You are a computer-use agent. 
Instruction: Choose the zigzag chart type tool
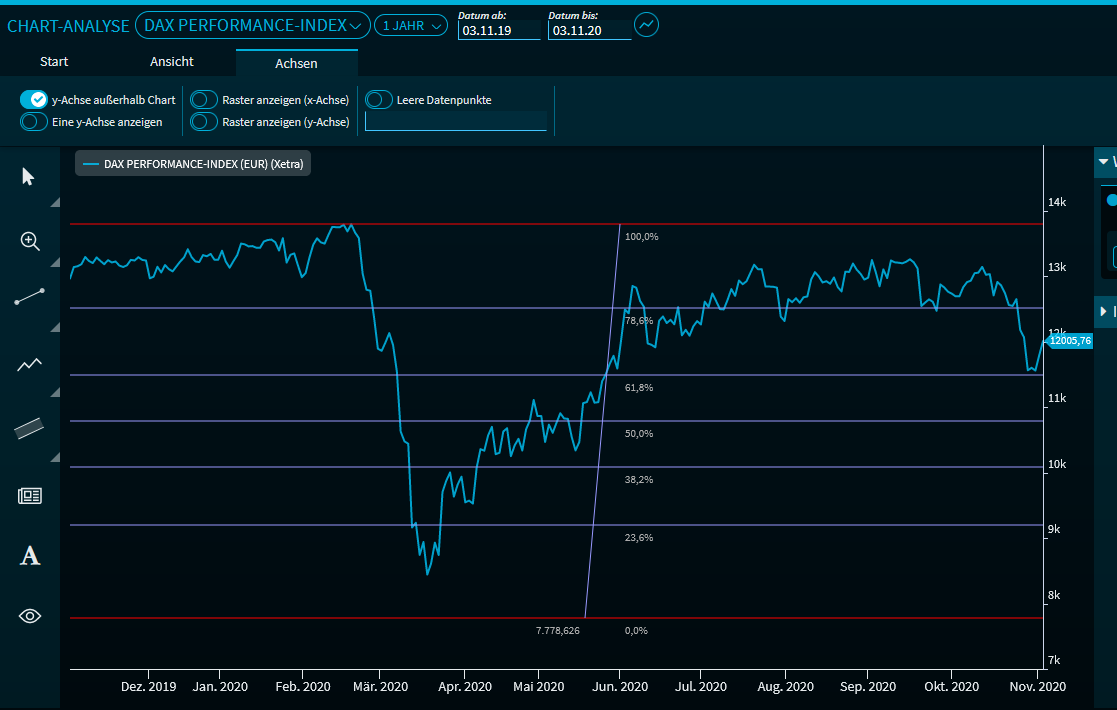pyautogui.click(x=30, y=365)
